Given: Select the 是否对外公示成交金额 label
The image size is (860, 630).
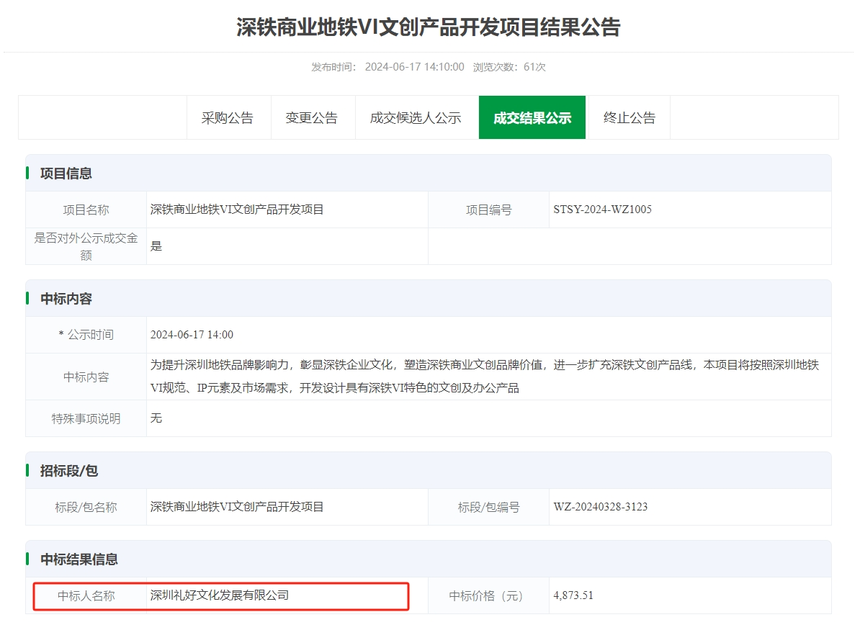Looking at the screenshot, I should 86,246.
